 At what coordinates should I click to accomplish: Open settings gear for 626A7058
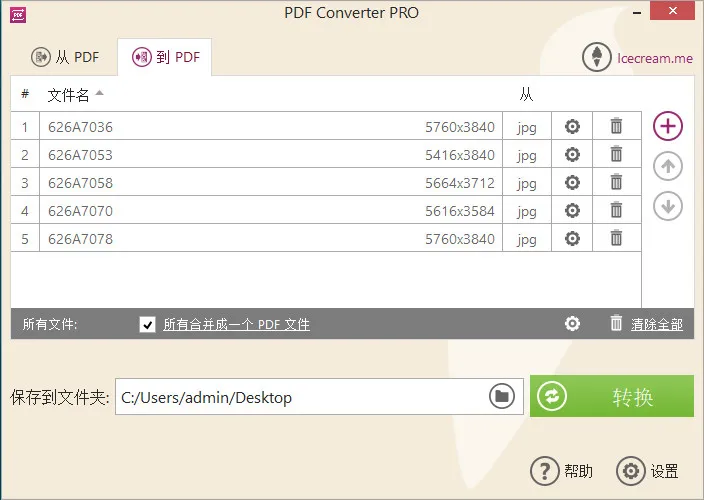[x=572, y=182]
